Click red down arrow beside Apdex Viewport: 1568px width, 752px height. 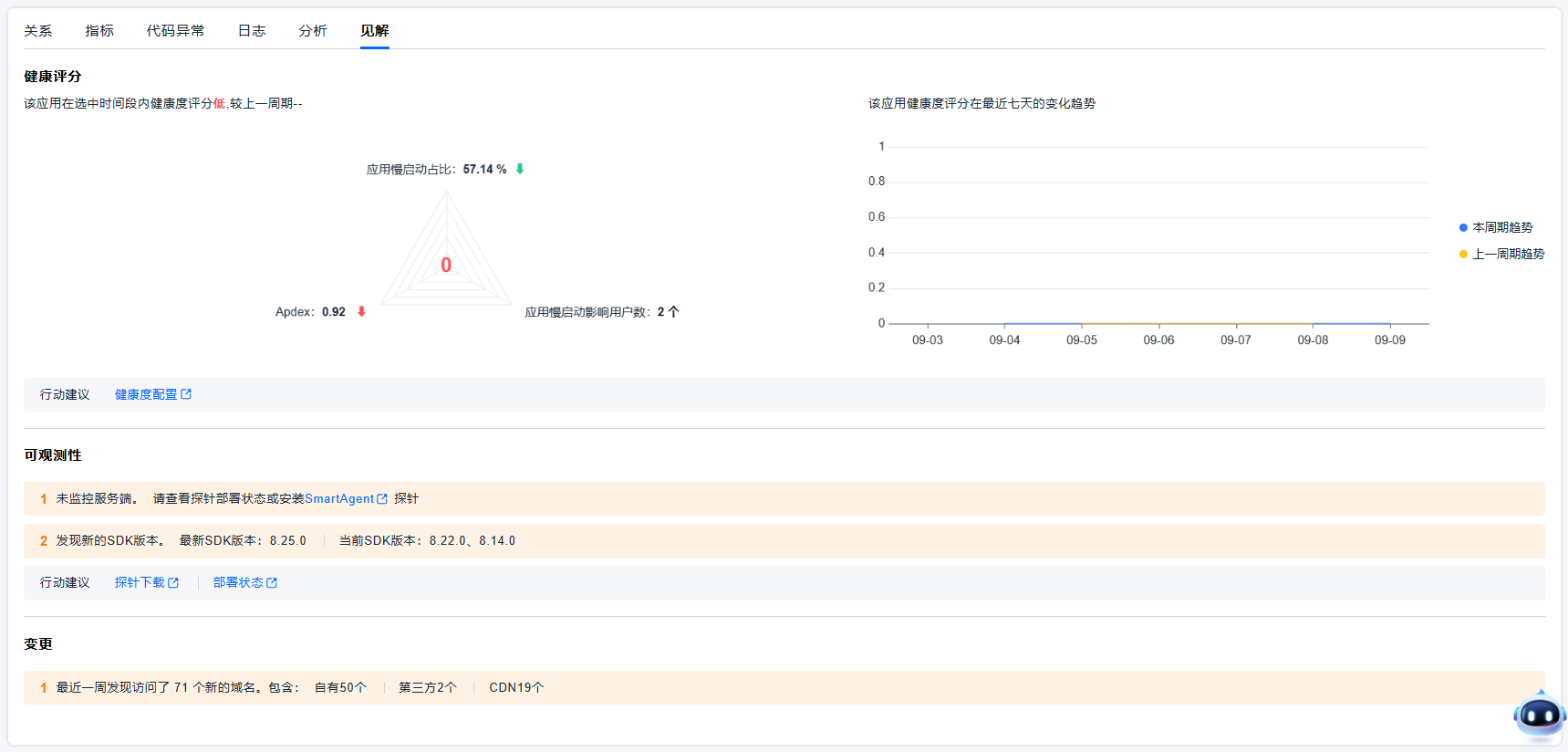coord(361,312)
